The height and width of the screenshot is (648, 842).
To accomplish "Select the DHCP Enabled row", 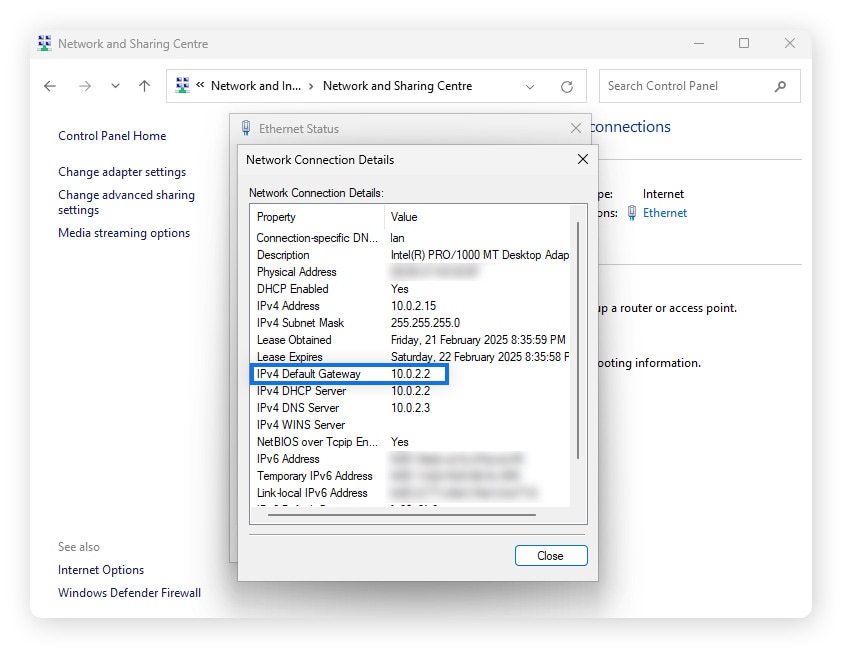I will (410, 289).
